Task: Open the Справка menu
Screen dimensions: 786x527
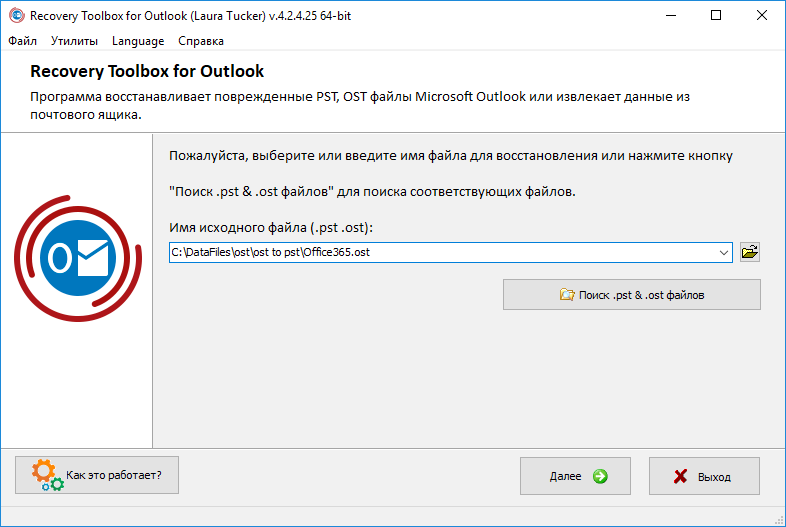Action: click(201, 41)
